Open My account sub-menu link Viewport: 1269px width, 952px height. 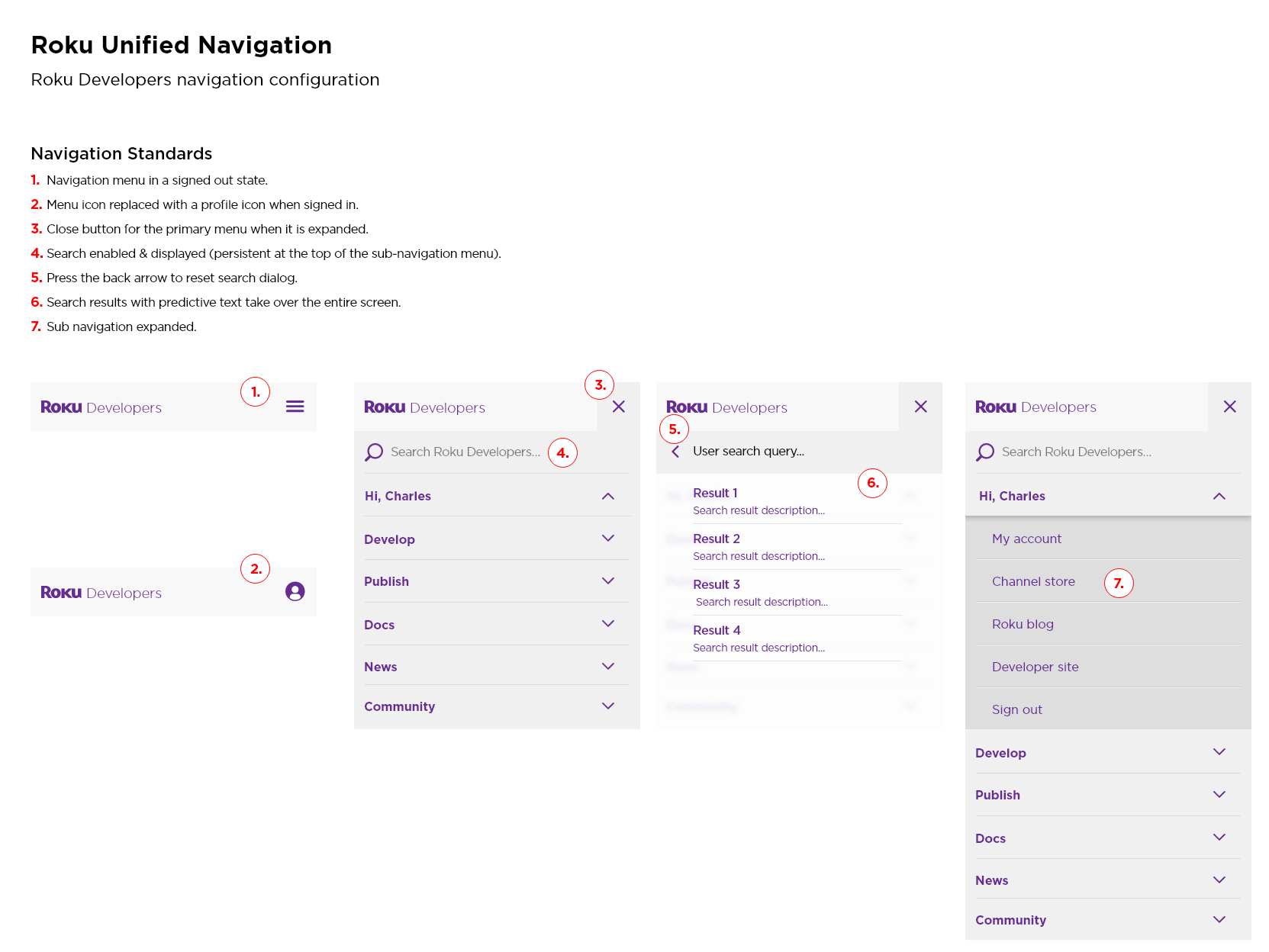coord(1026,539)
